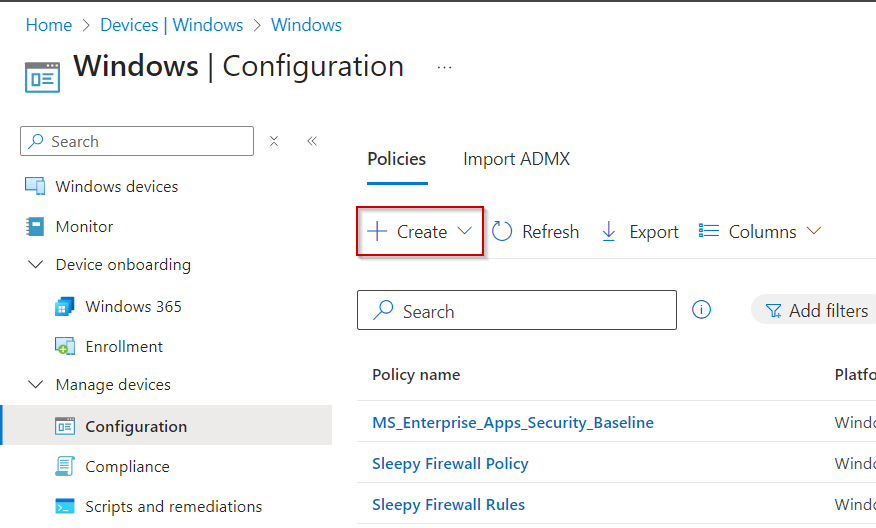This screenshot has height=528, width=876.
Task: Select the Windows 365 icon
Action: (x=65, y=307)
